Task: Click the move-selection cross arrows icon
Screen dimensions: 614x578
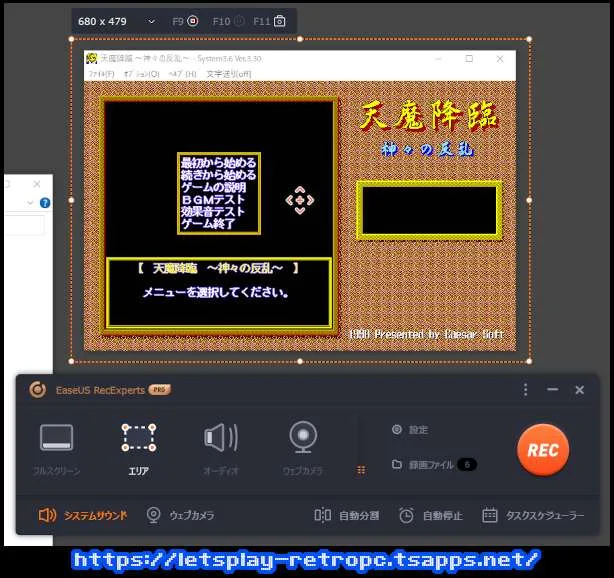Action: click(x=300, y=200)
